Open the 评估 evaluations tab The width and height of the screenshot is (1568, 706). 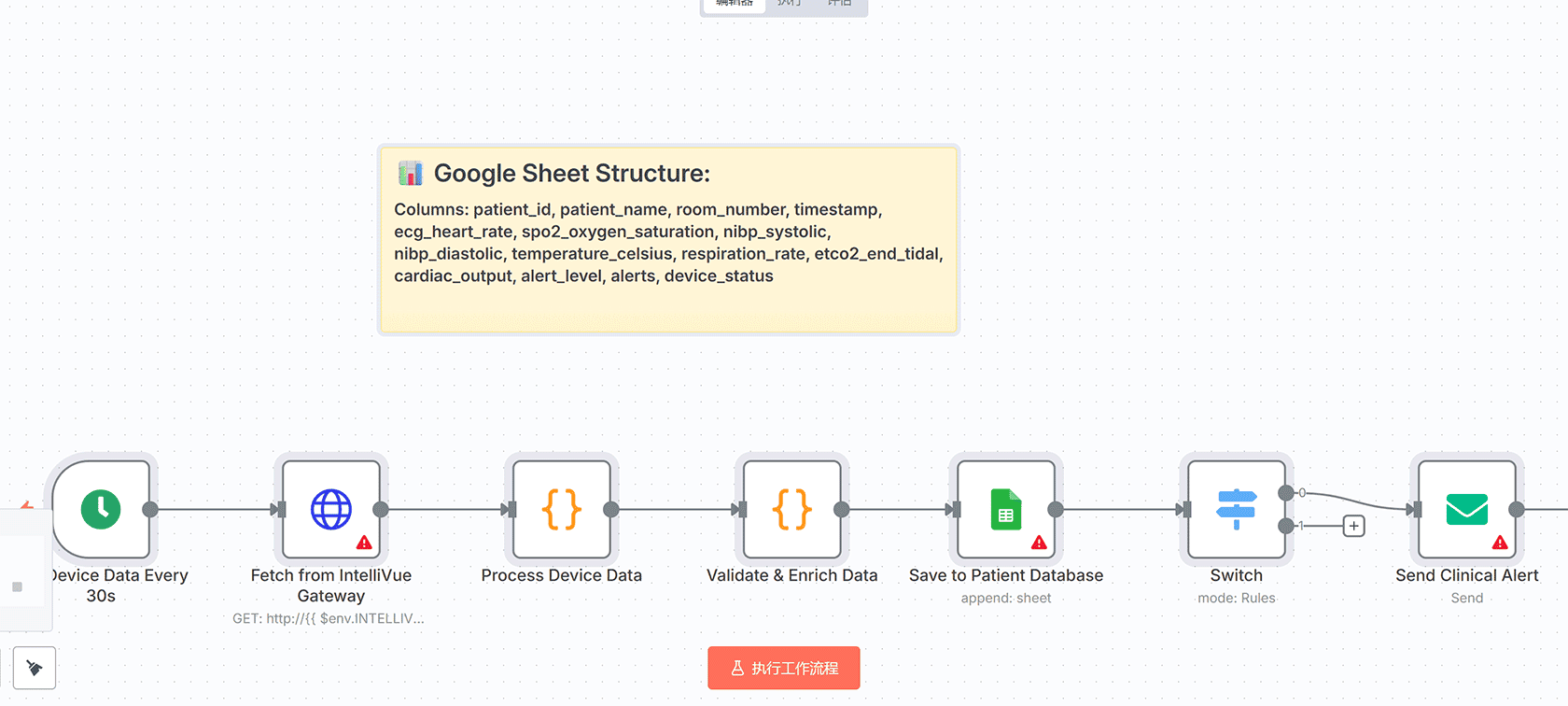click(x=839, y=4)
